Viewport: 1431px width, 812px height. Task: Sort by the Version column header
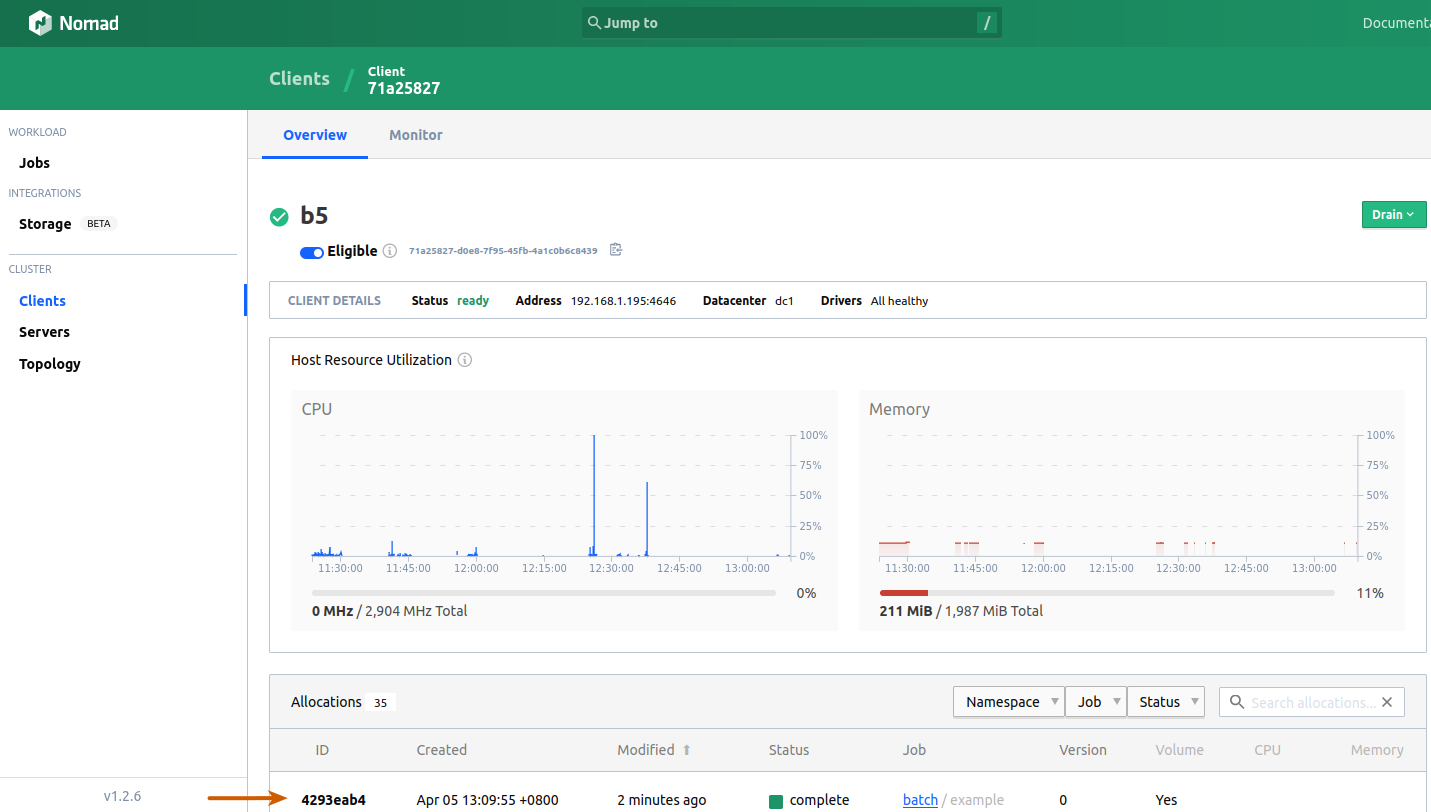coord(1083,750)
